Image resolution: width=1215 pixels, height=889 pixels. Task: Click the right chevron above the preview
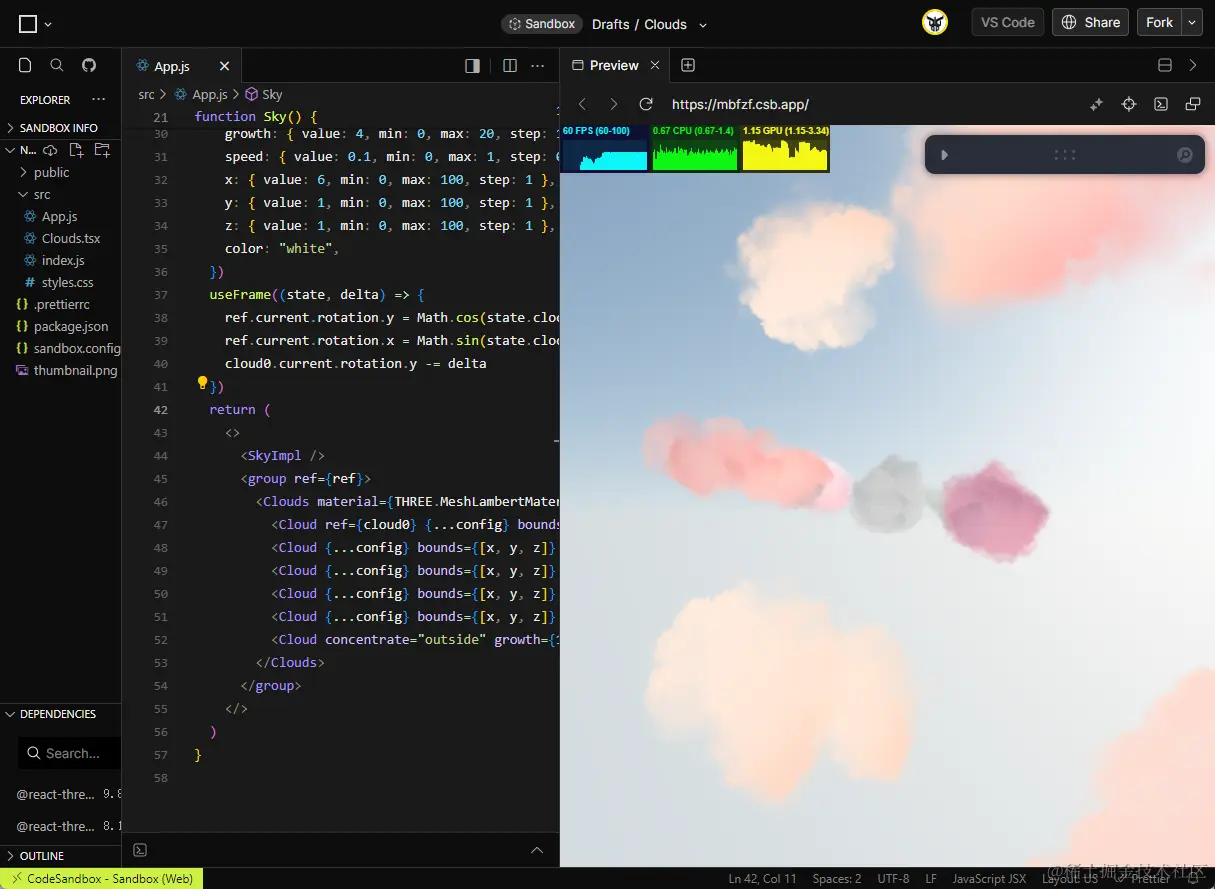(x=1193, y=65)
